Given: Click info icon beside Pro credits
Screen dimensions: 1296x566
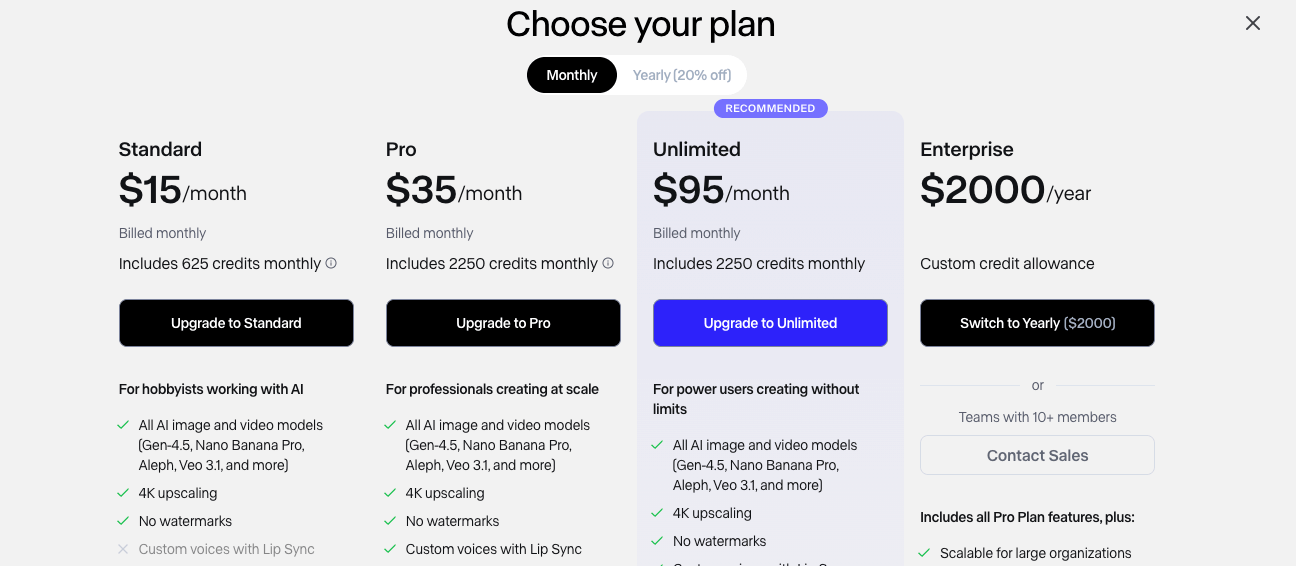Looking at the screenshot, I should 608,264.
